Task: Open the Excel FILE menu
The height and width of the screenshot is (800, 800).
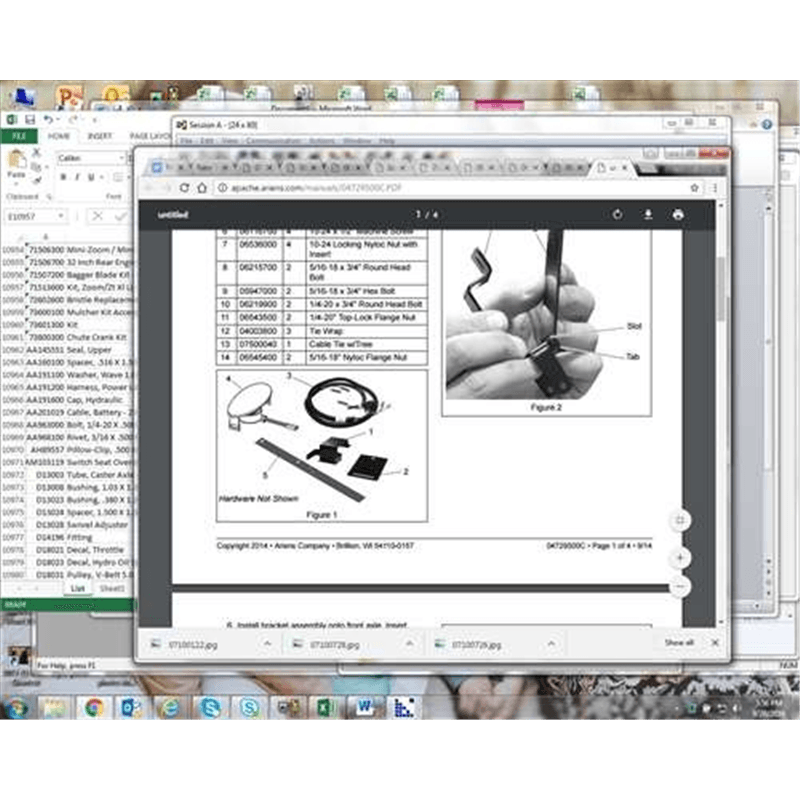Action: [18, 136]
